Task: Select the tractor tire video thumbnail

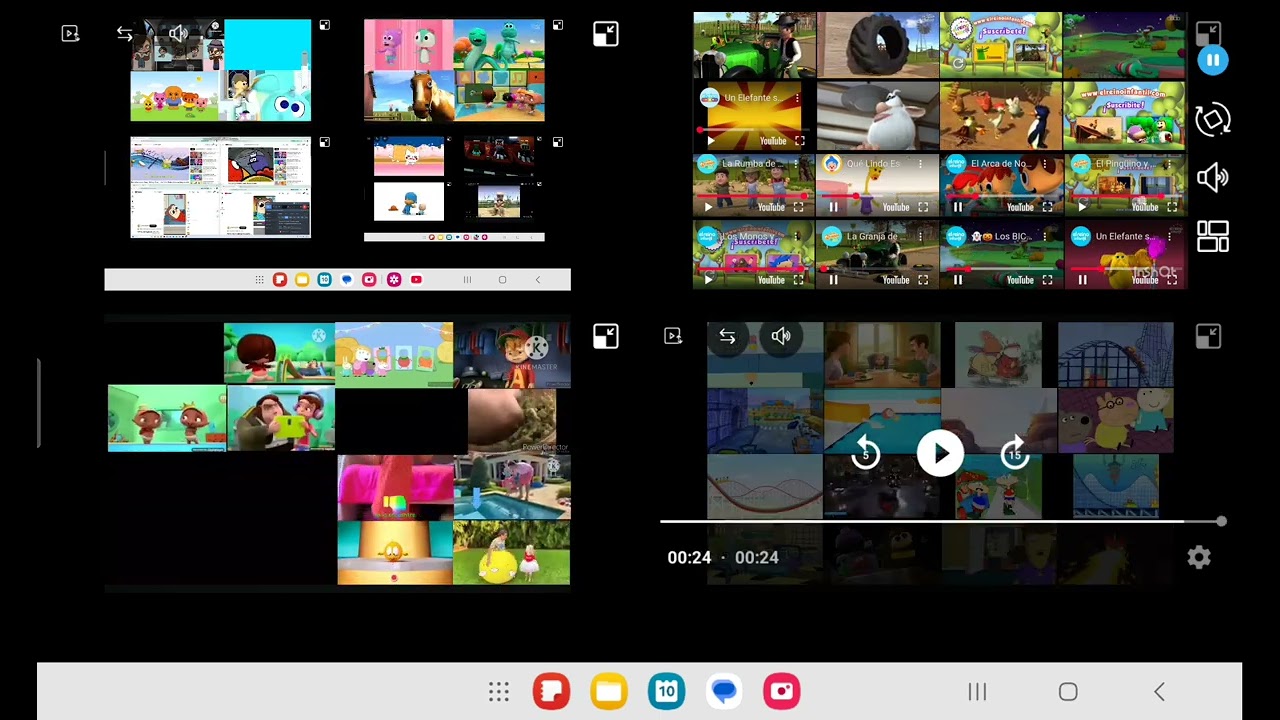Action: click(878, 45)
